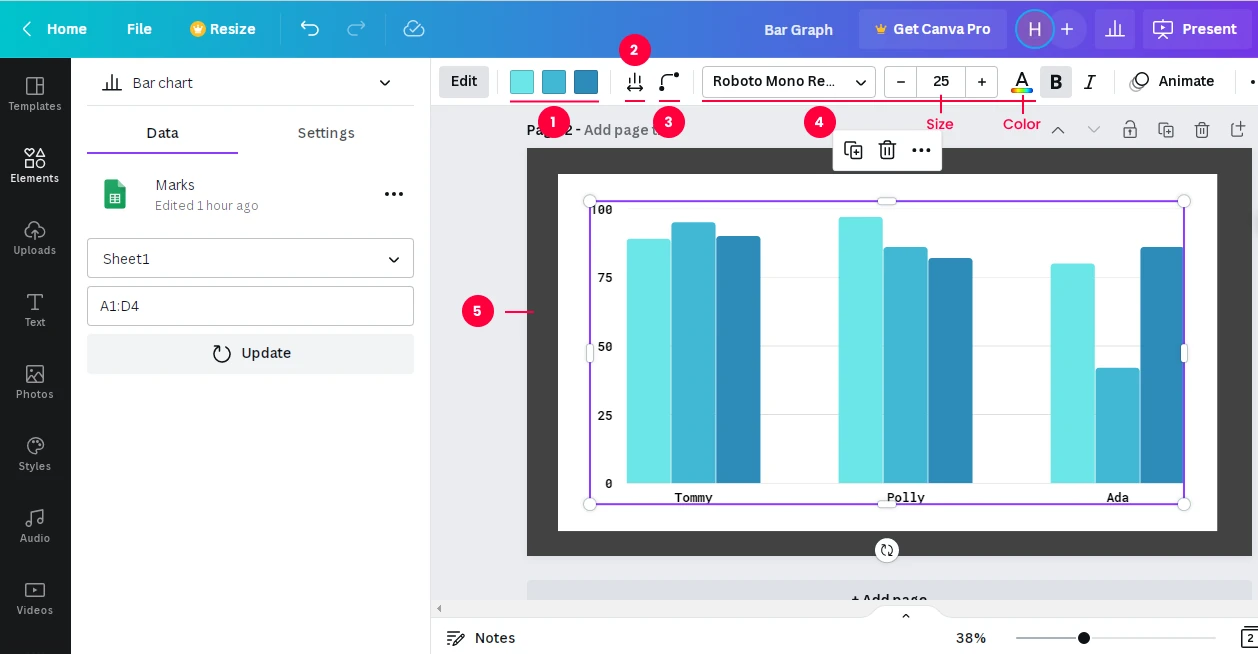Switch to the Settings tab
1258x654 pixels.
tap(326, 133)
